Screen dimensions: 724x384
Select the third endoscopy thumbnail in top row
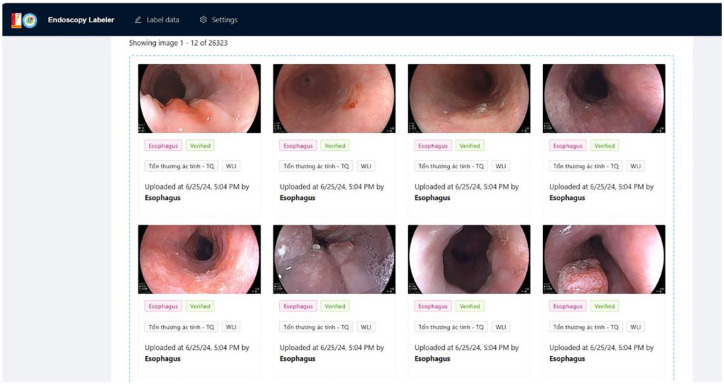click(469, 98)
